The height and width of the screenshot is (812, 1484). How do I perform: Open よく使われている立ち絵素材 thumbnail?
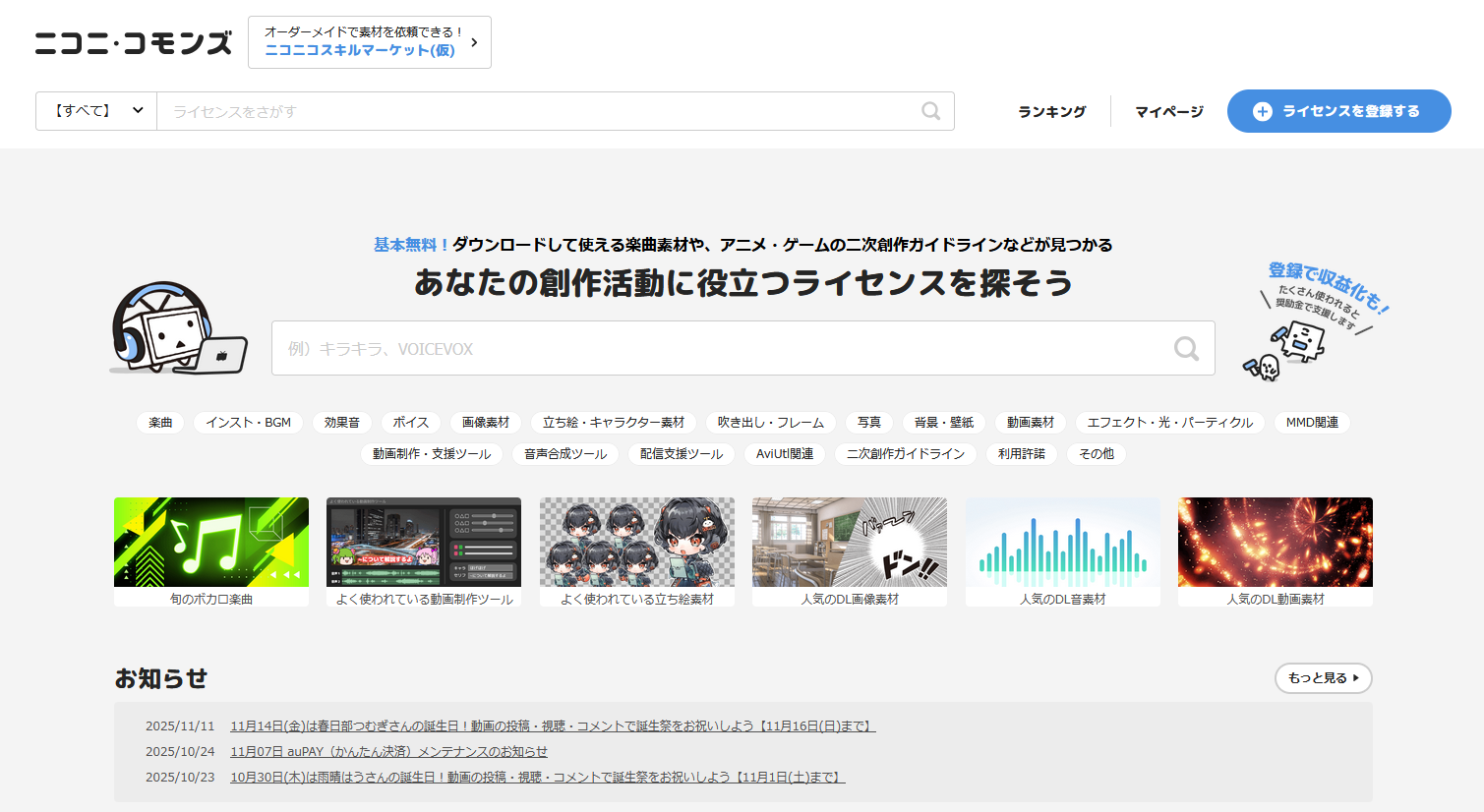(x=636, y=551)
